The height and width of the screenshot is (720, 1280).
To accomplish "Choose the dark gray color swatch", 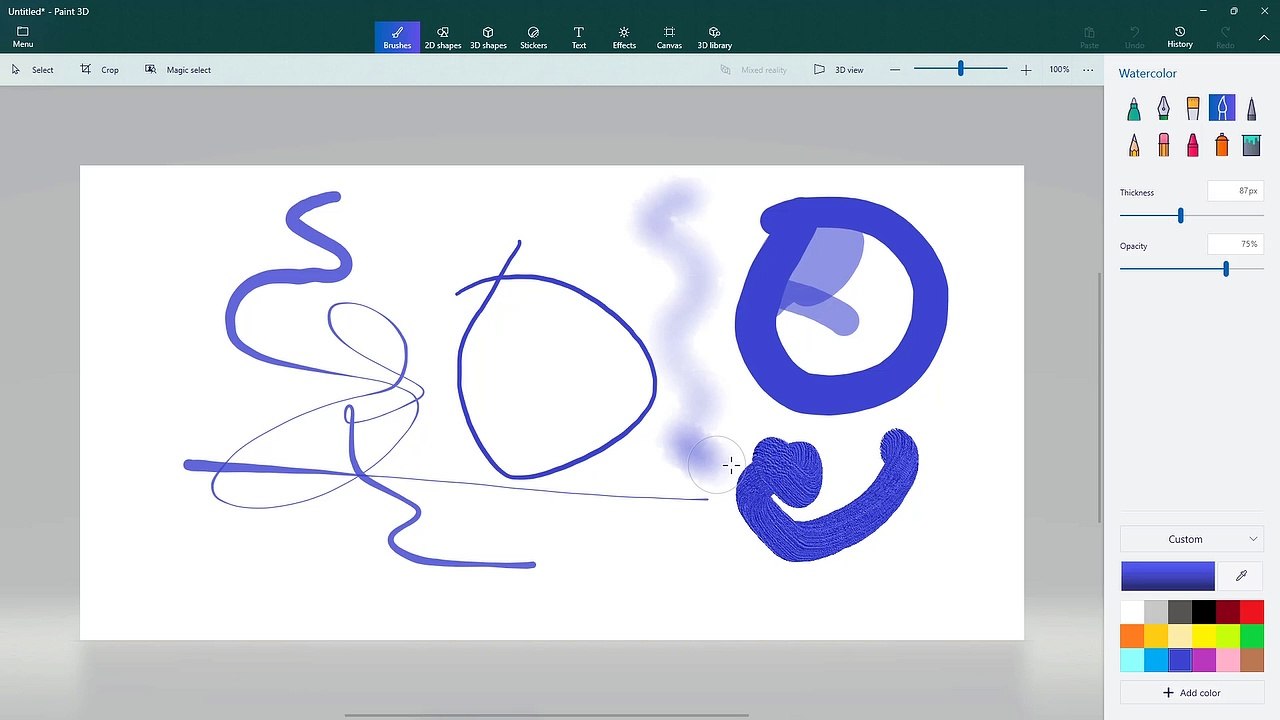I will pyautogui.click(x=1180, y=612).
